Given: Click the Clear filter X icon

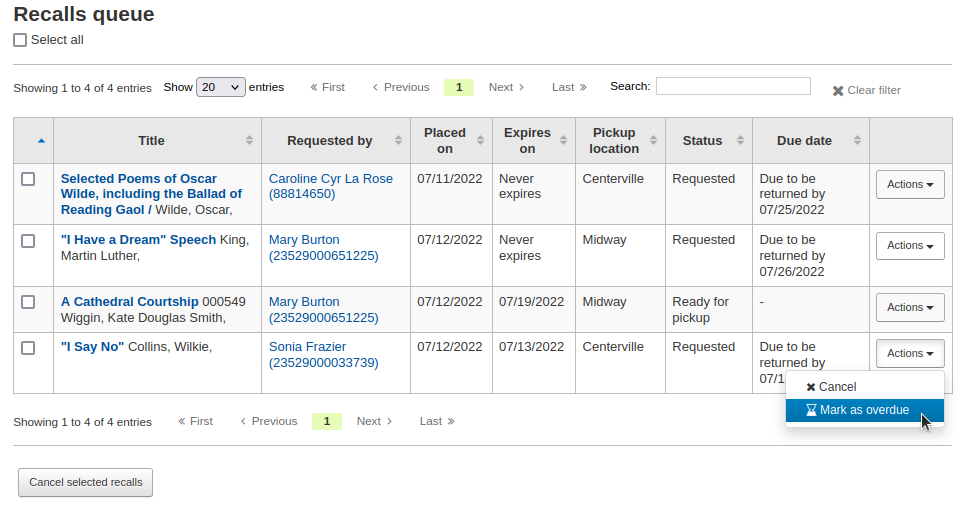Looking at the screenshot, I should (838, 91).
